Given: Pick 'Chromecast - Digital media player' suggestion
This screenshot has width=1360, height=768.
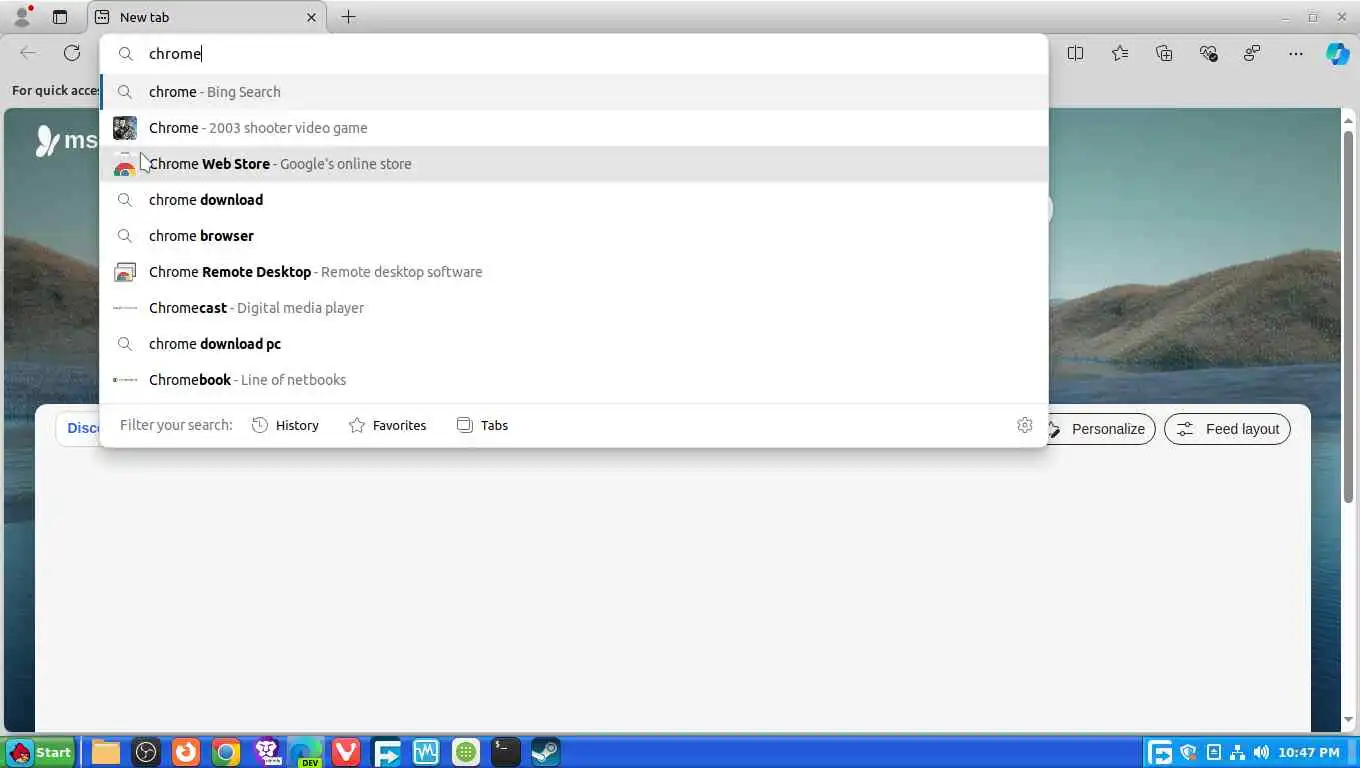Looking at the screenshot, I should (x=574, y=308).
